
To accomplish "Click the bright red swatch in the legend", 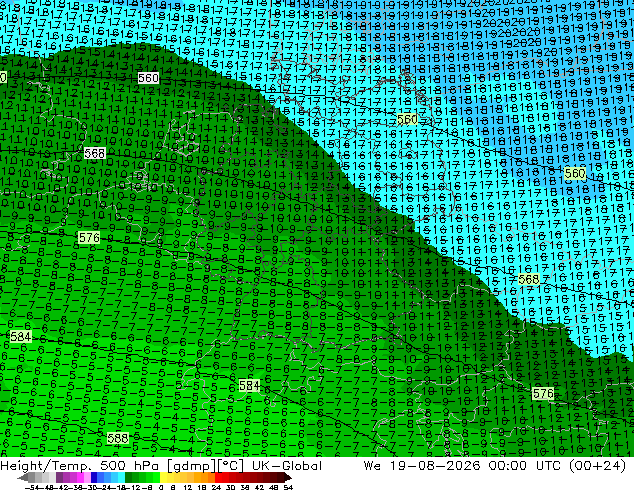I will 218,478.
